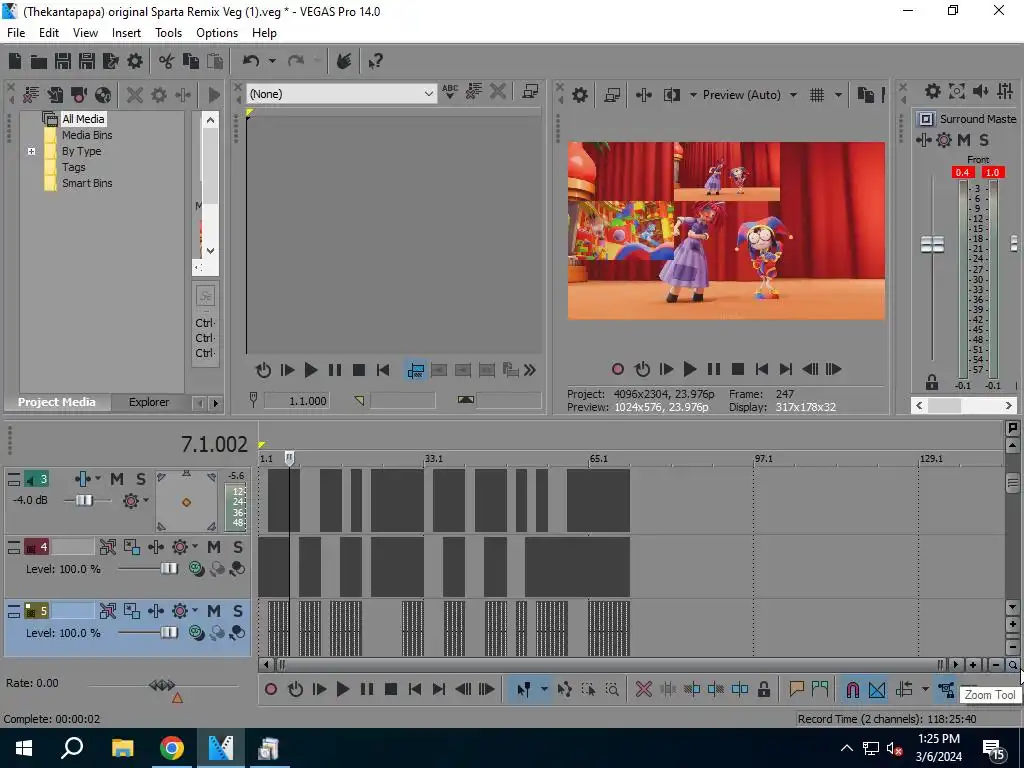The image size is (1024, 768).
Task: Open track 5 automation settings dropdown
Action: [x=195, y=611]
